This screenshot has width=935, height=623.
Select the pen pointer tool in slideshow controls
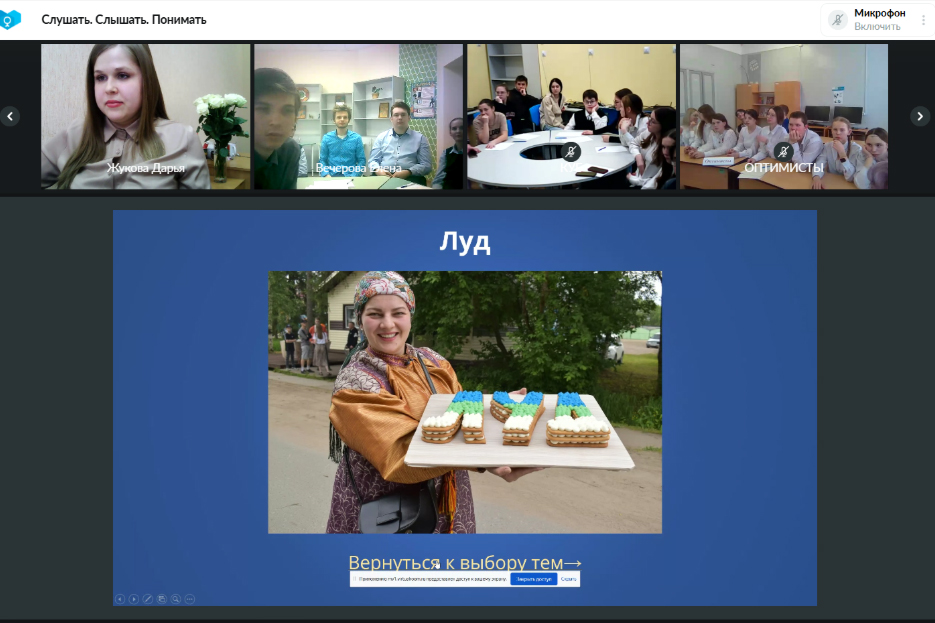click(148, 599)
